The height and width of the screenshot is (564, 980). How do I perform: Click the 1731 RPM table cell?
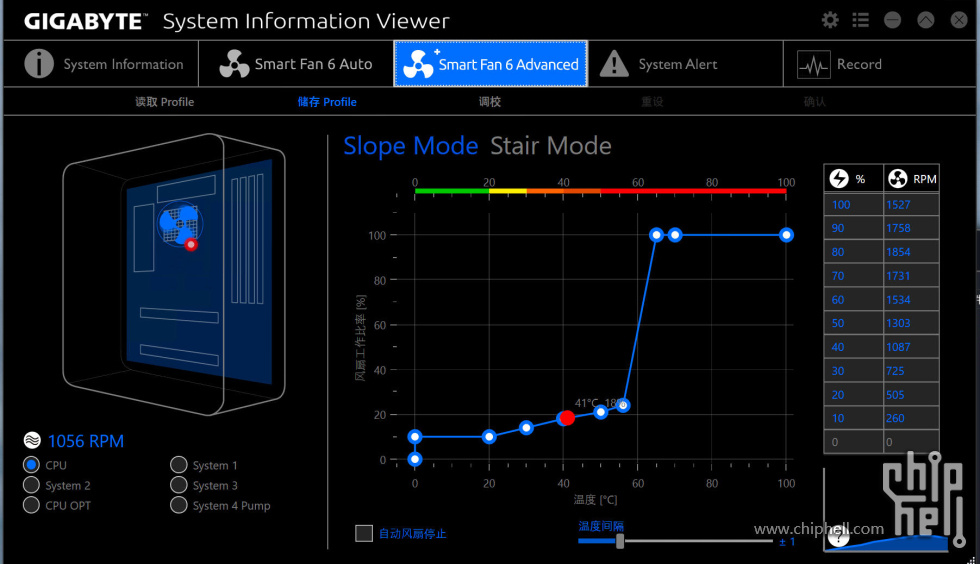[911, 276]
